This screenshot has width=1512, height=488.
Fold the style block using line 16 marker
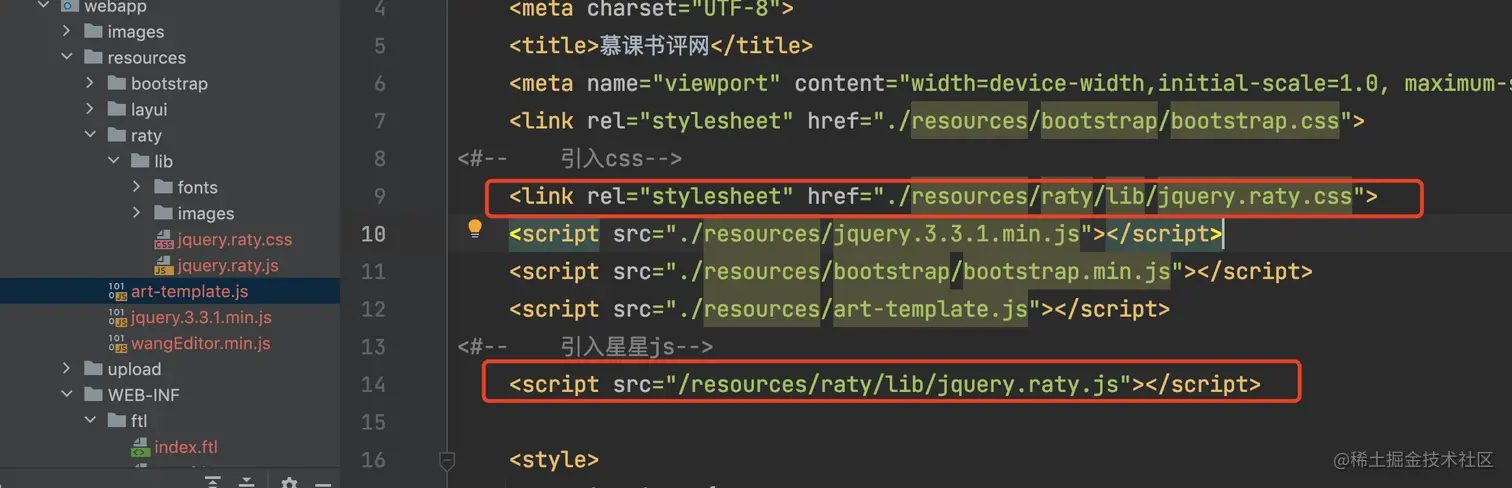point(447,460)
